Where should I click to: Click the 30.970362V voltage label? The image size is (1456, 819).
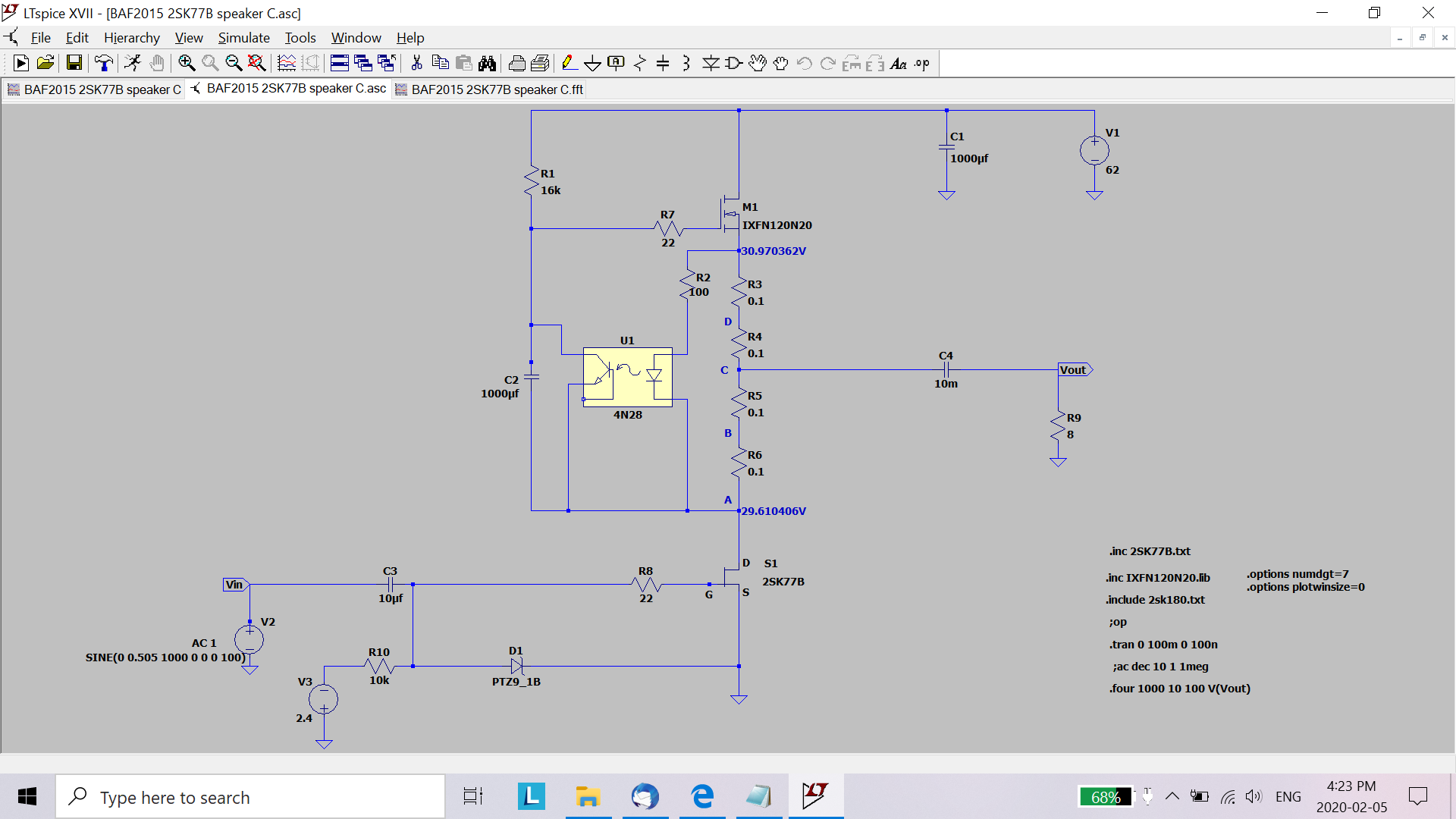[773, 251]
